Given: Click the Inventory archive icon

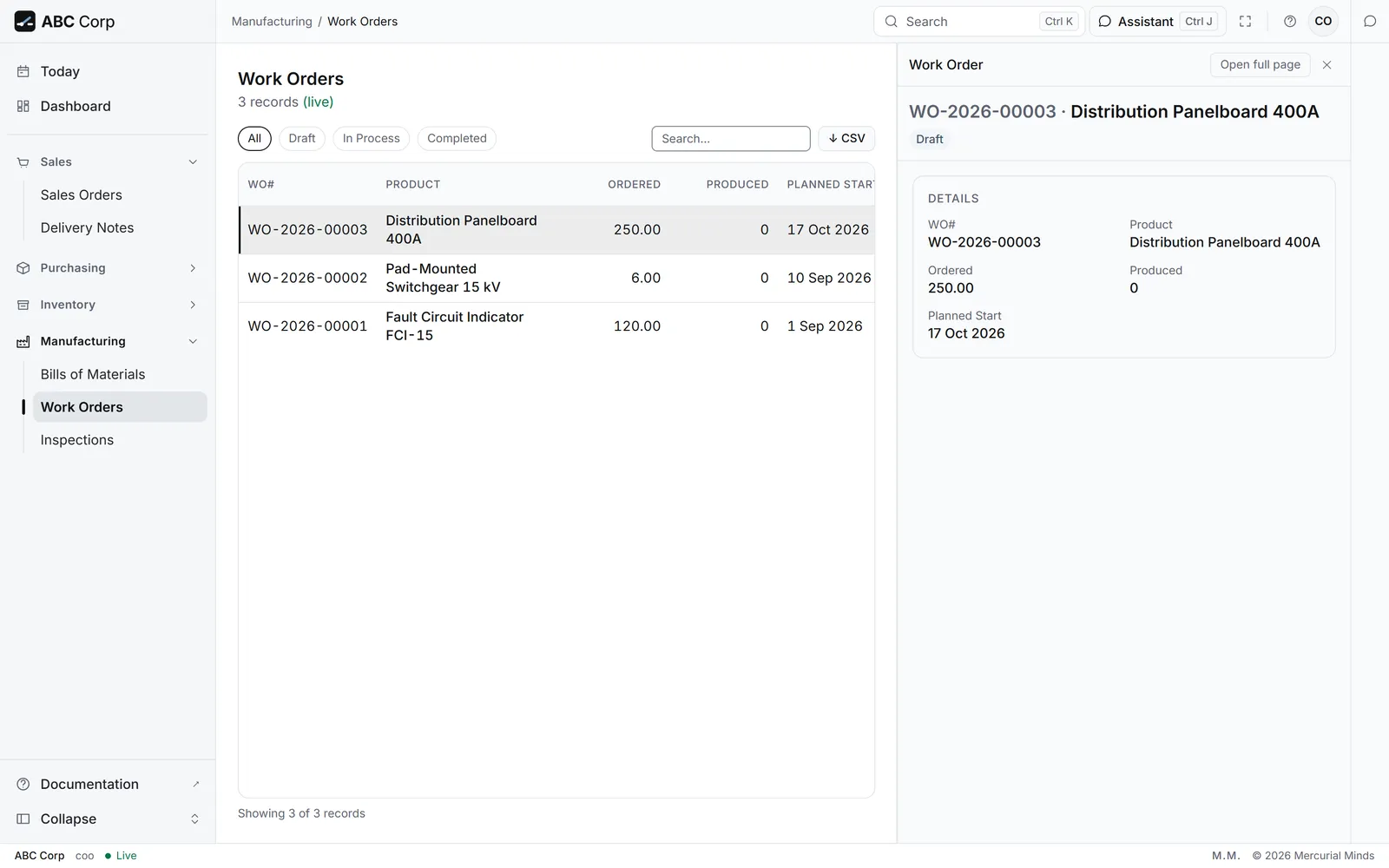Looking at the screenshot, I should click(23, 305).
